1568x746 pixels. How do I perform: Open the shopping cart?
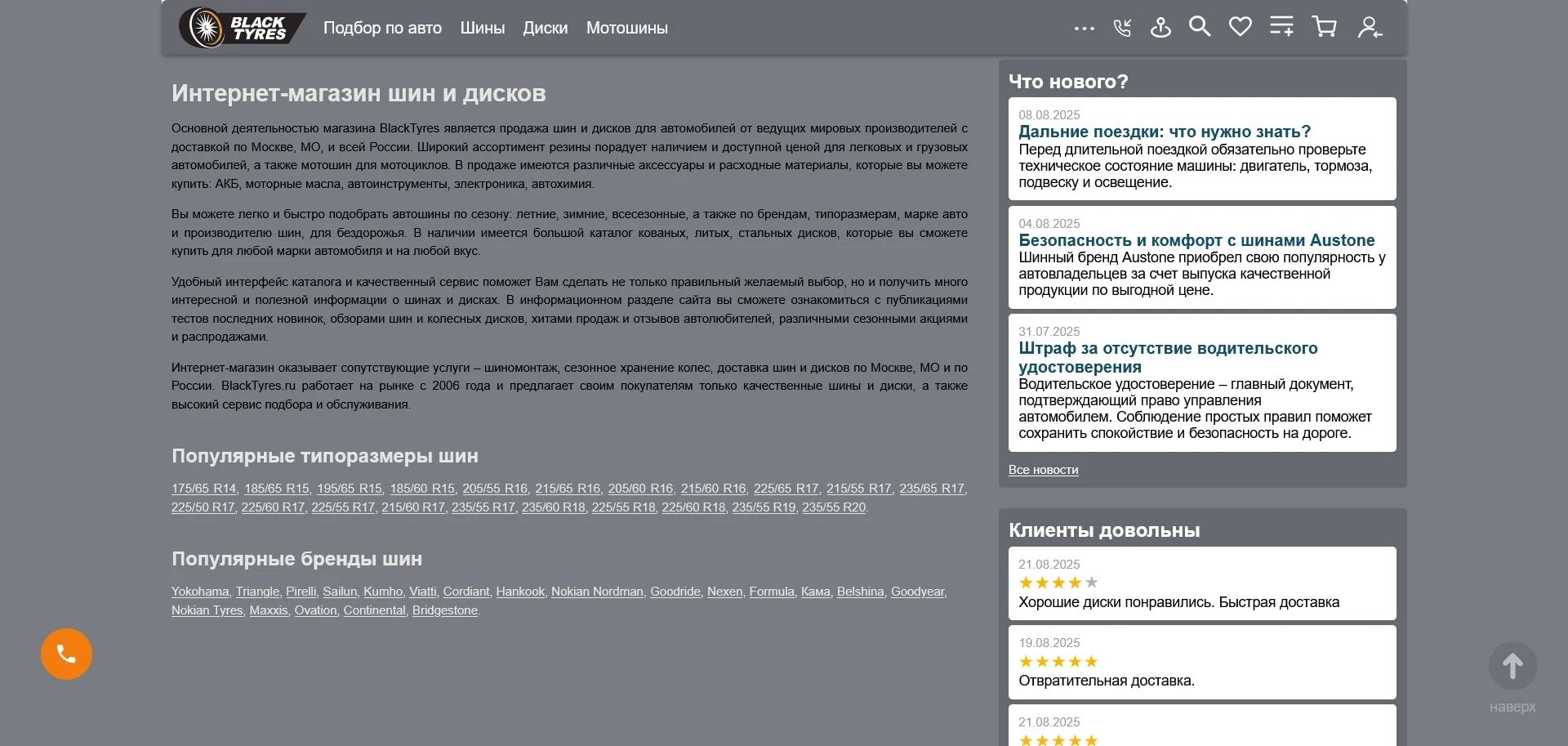point(1324,27)
